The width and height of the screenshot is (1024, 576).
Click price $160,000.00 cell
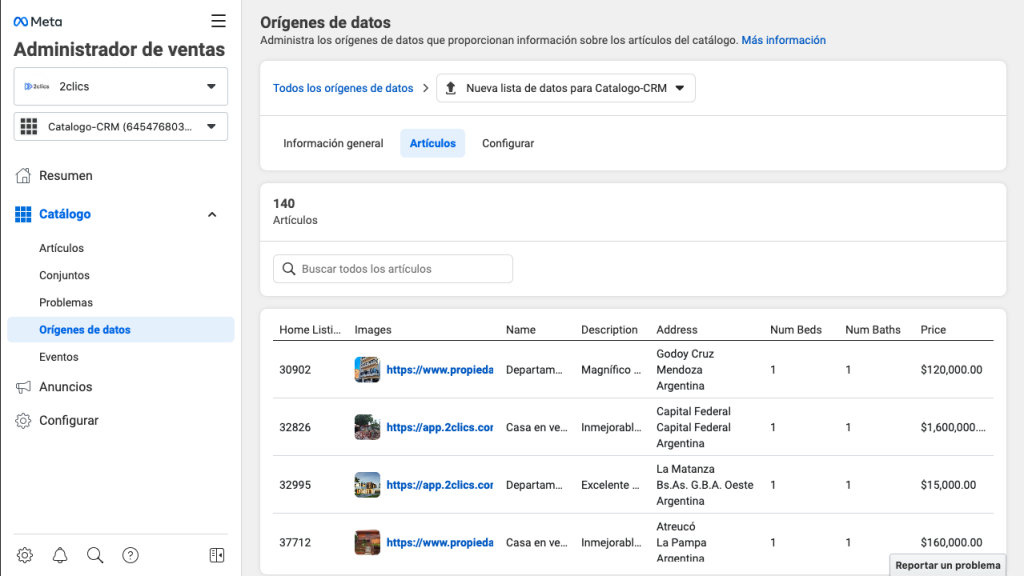tap(952, 542)
